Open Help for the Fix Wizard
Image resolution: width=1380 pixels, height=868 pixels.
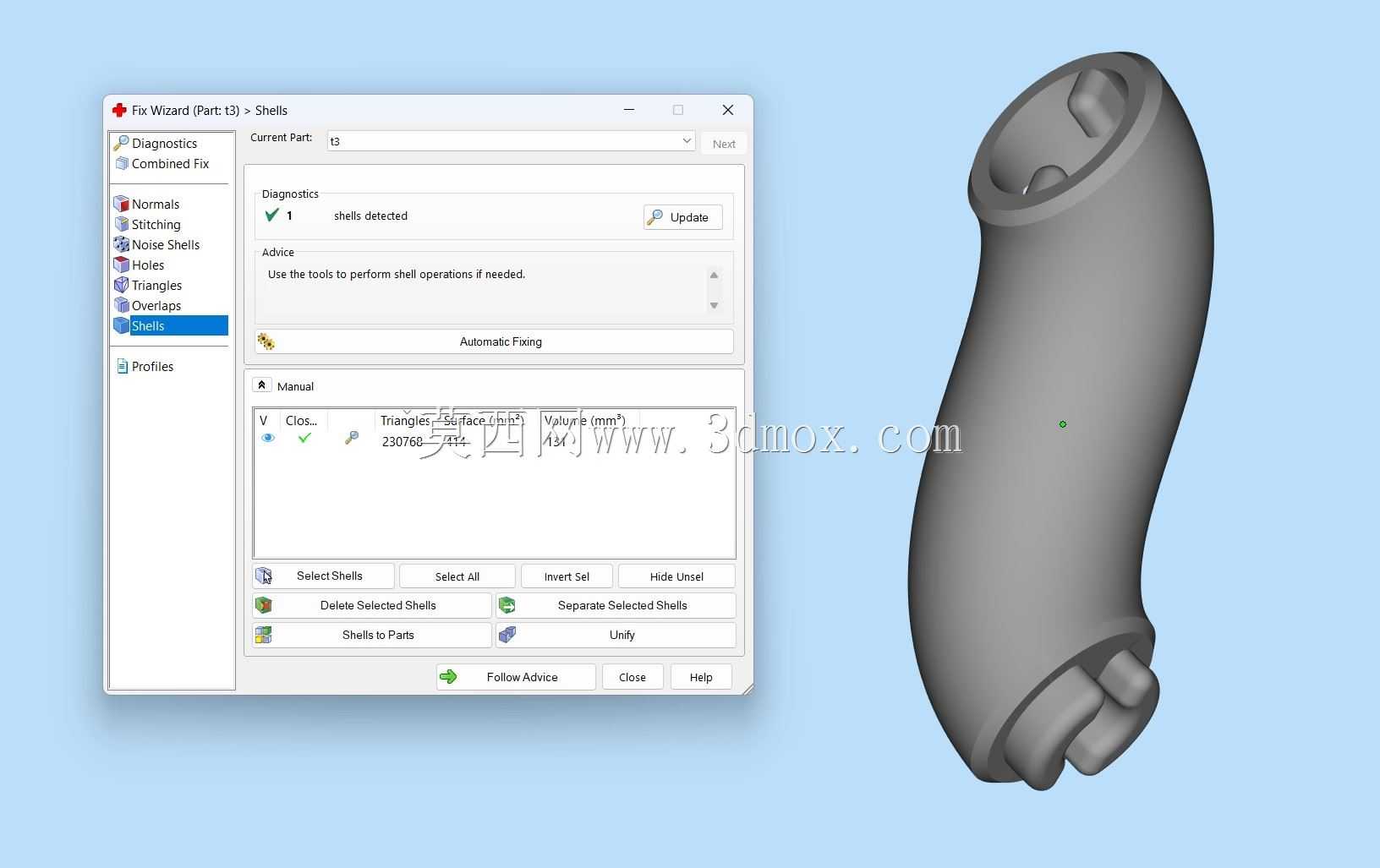pyautogui.click(x=701, y=677)
